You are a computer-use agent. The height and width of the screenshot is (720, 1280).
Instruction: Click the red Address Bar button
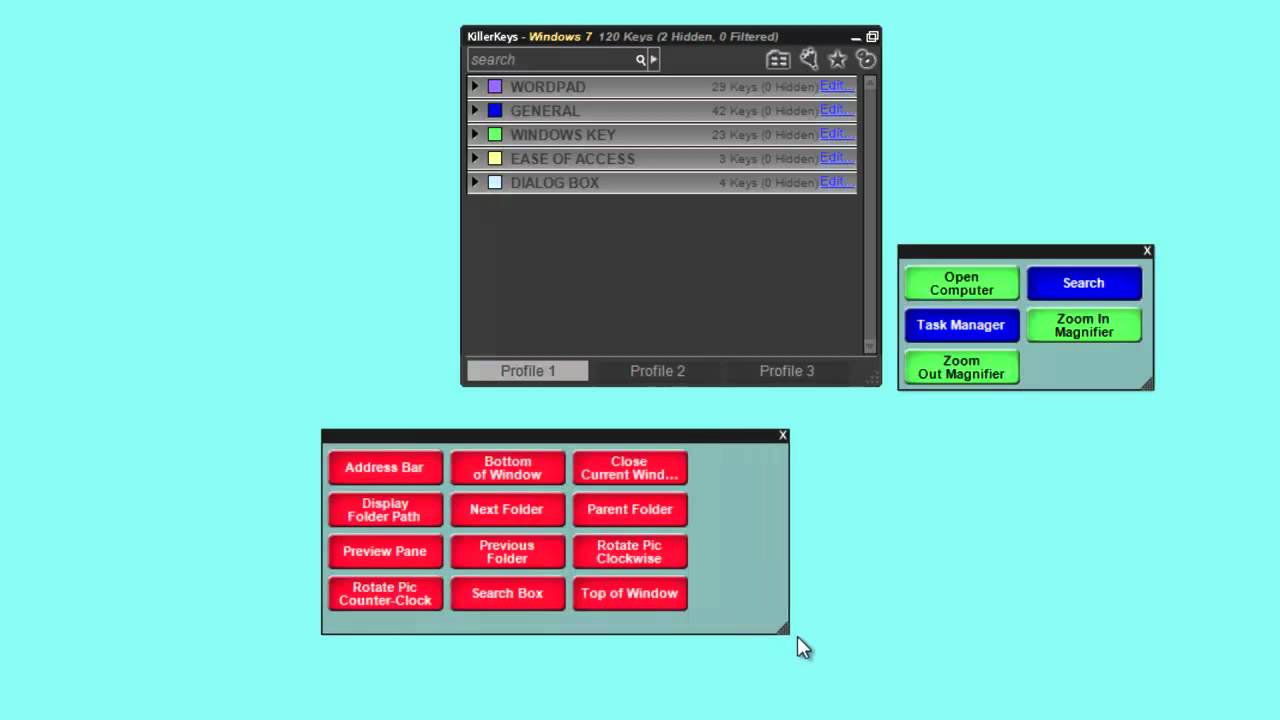pos(385,468)
